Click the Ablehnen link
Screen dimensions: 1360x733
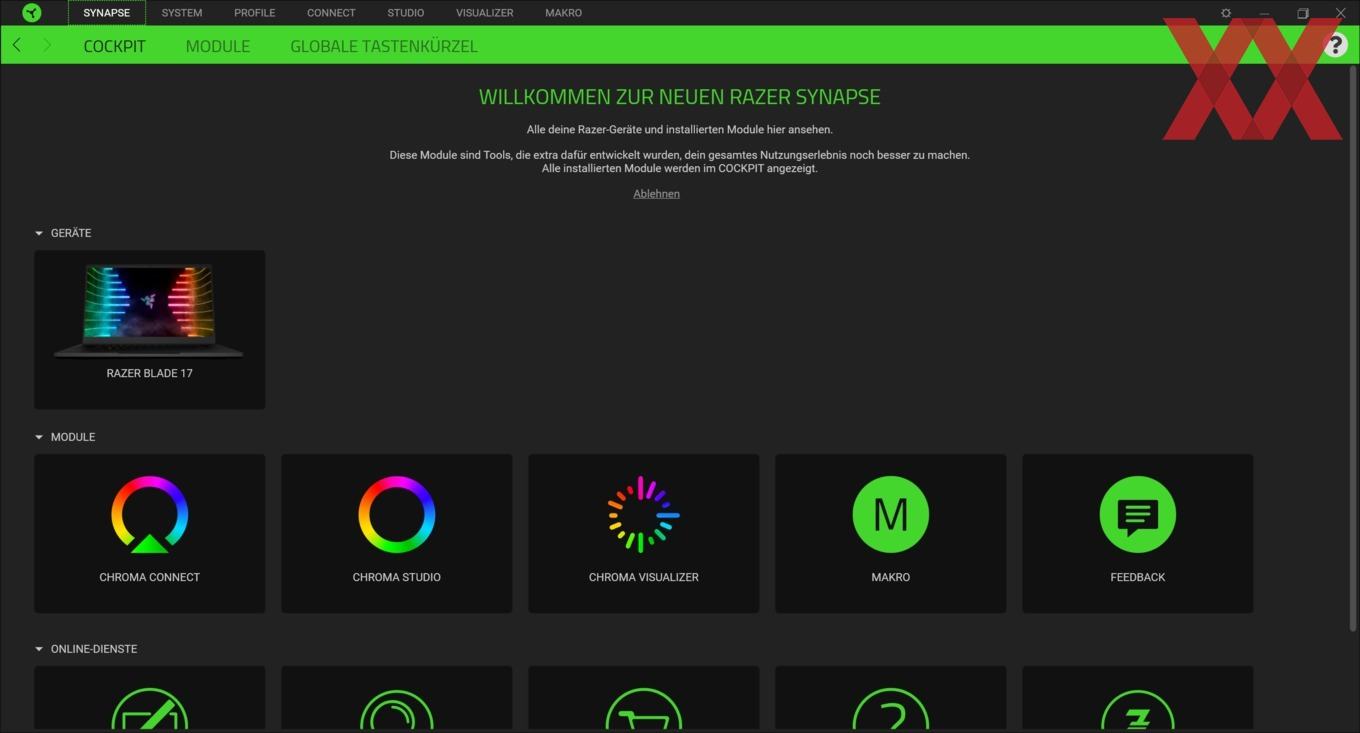657,194
